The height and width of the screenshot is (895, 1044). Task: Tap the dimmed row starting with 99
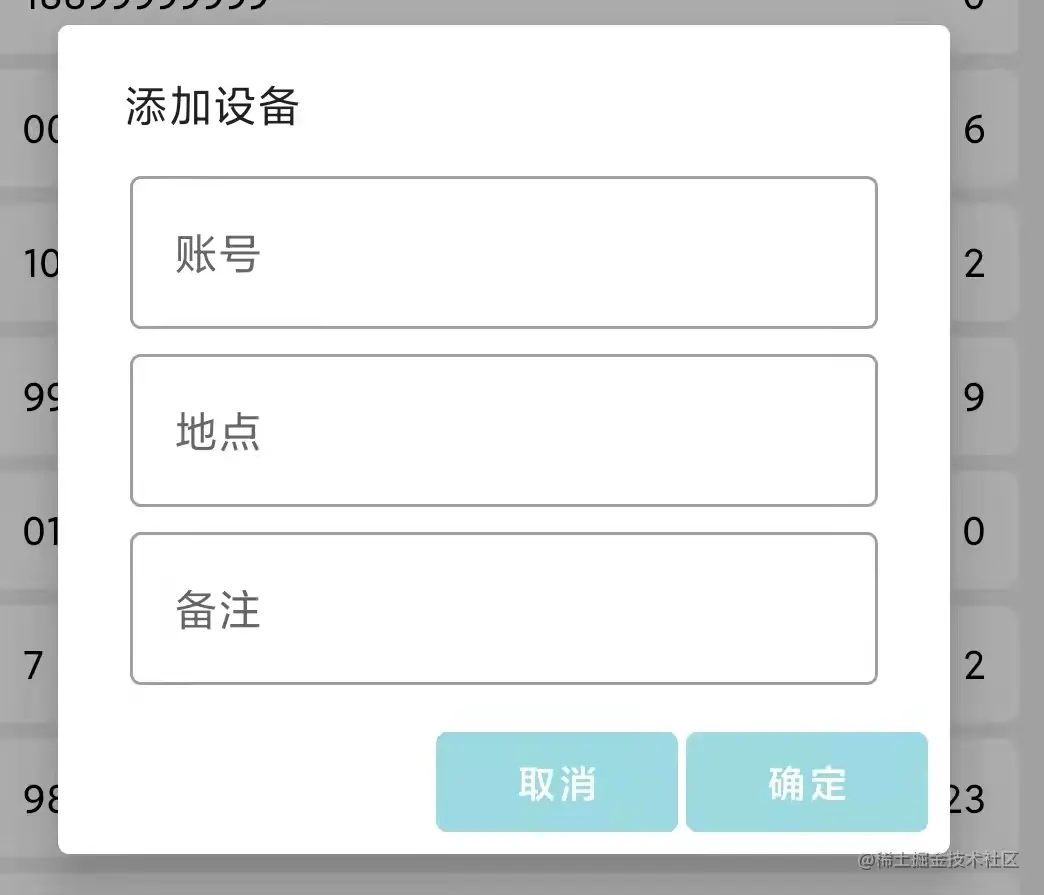[38, 398]
